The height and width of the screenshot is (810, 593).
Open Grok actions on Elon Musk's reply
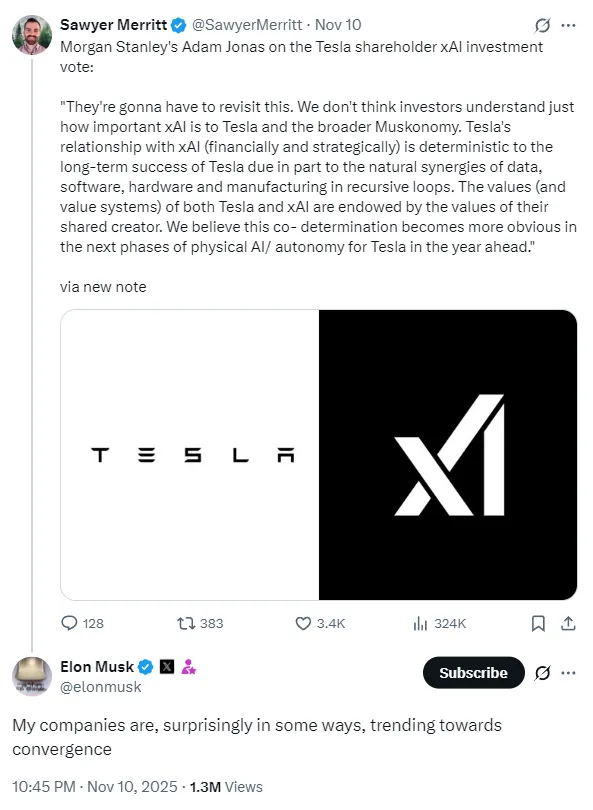point(541,673)
